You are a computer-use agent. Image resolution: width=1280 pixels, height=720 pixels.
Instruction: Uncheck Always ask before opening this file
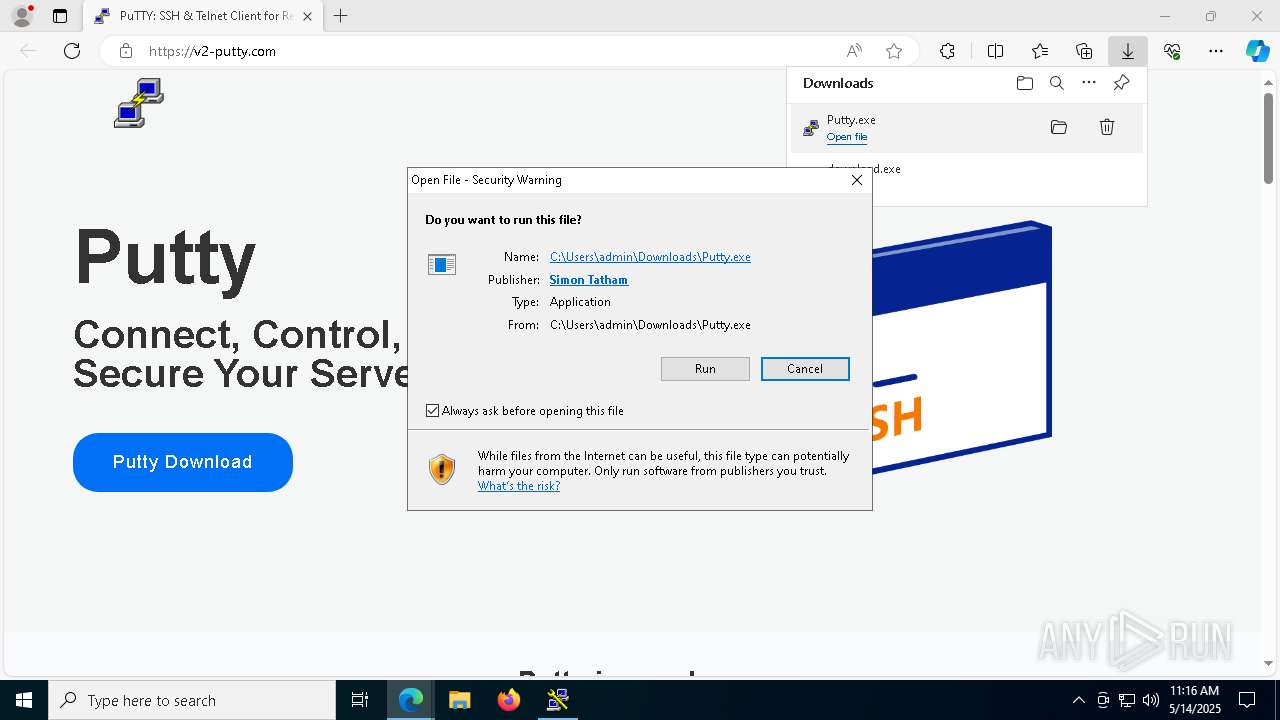(433, 411)
